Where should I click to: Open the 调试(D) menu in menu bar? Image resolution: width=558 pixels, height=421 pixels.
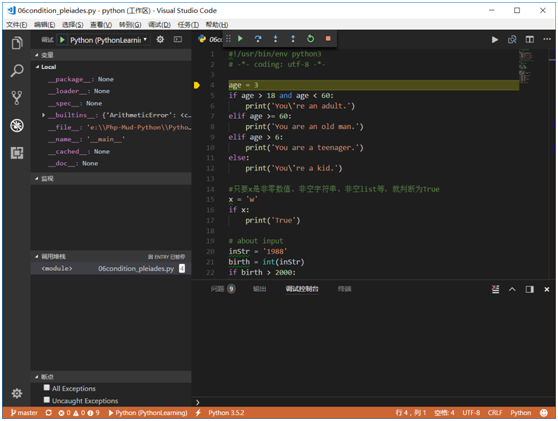point(159,25)
